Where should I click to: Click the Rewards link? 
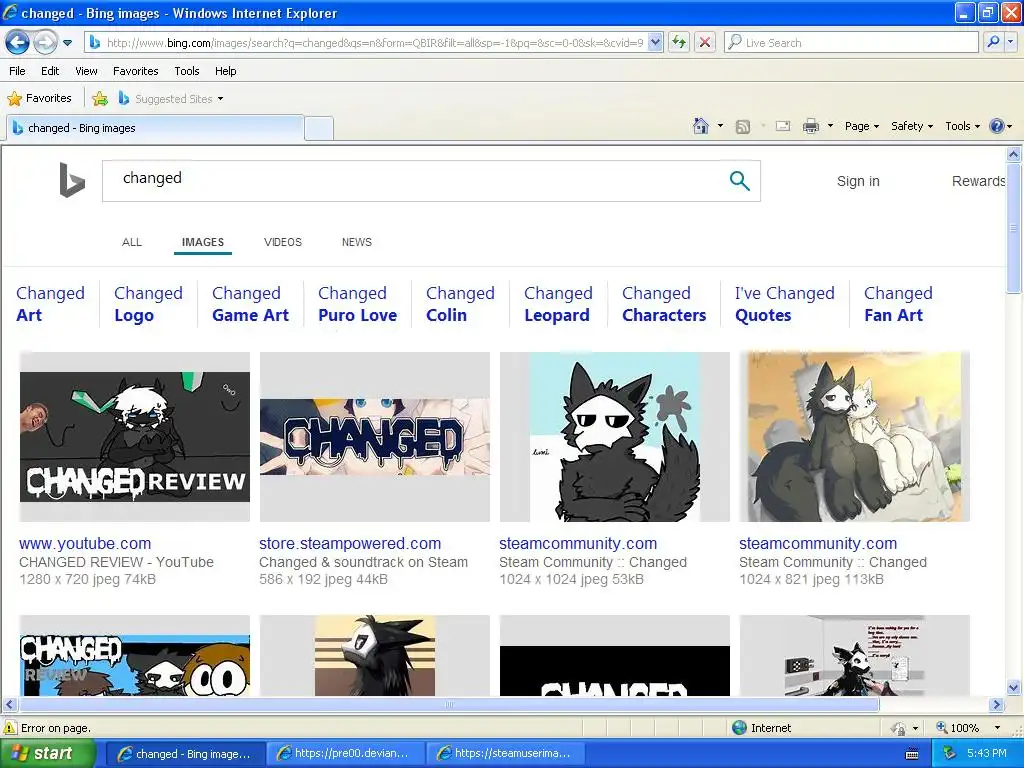pyautogui.click(x=978, y=182)
